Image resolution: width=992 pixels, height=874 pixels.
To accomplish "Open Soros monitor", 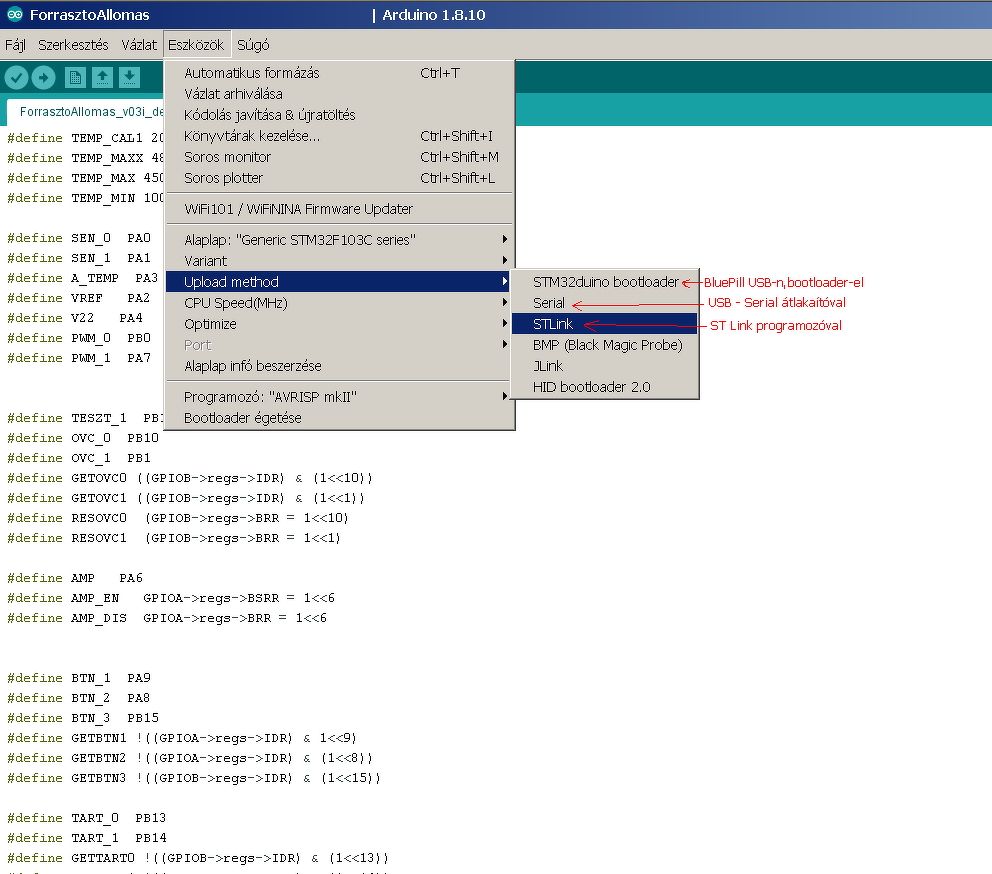I will tap(339, 156).
